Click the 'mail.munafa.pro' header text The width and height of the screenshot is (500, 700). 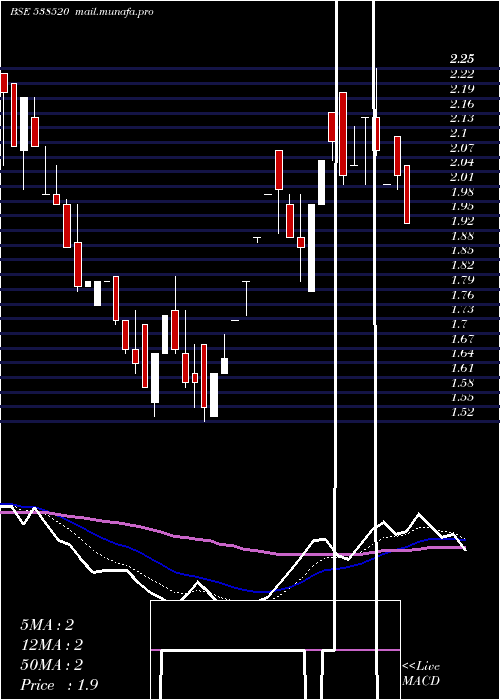point(114,12)
